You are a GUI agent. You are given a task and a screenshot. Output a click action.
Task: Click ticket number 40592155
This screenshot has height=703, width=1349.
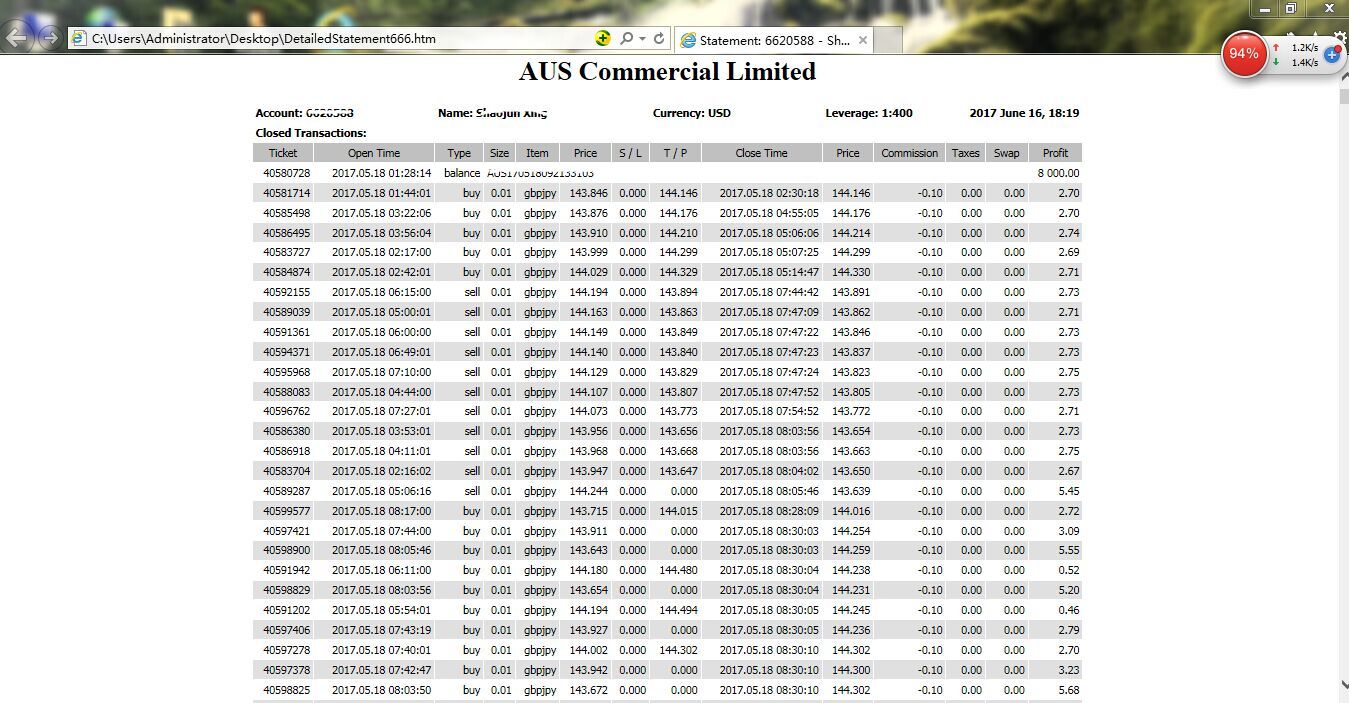pos(287,292)
